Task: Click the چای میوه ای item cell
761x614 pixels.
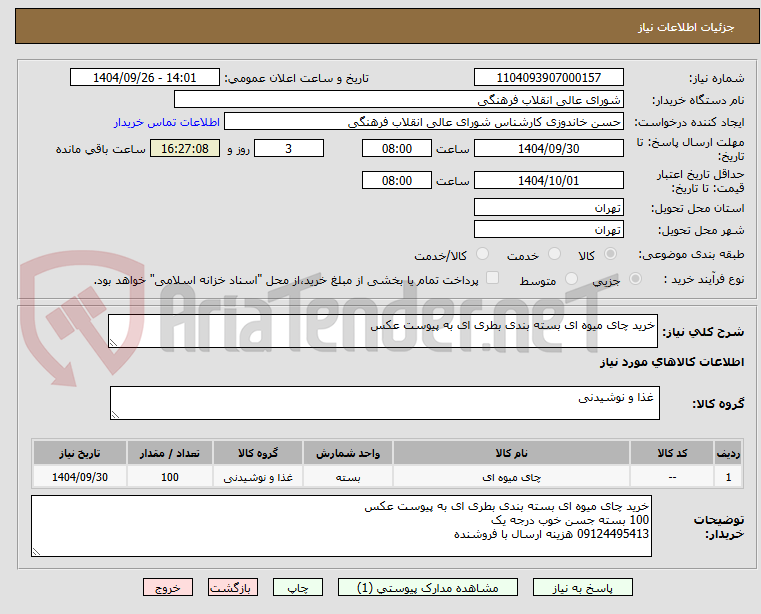Action: pyautogui.click(x=511, y=477)
